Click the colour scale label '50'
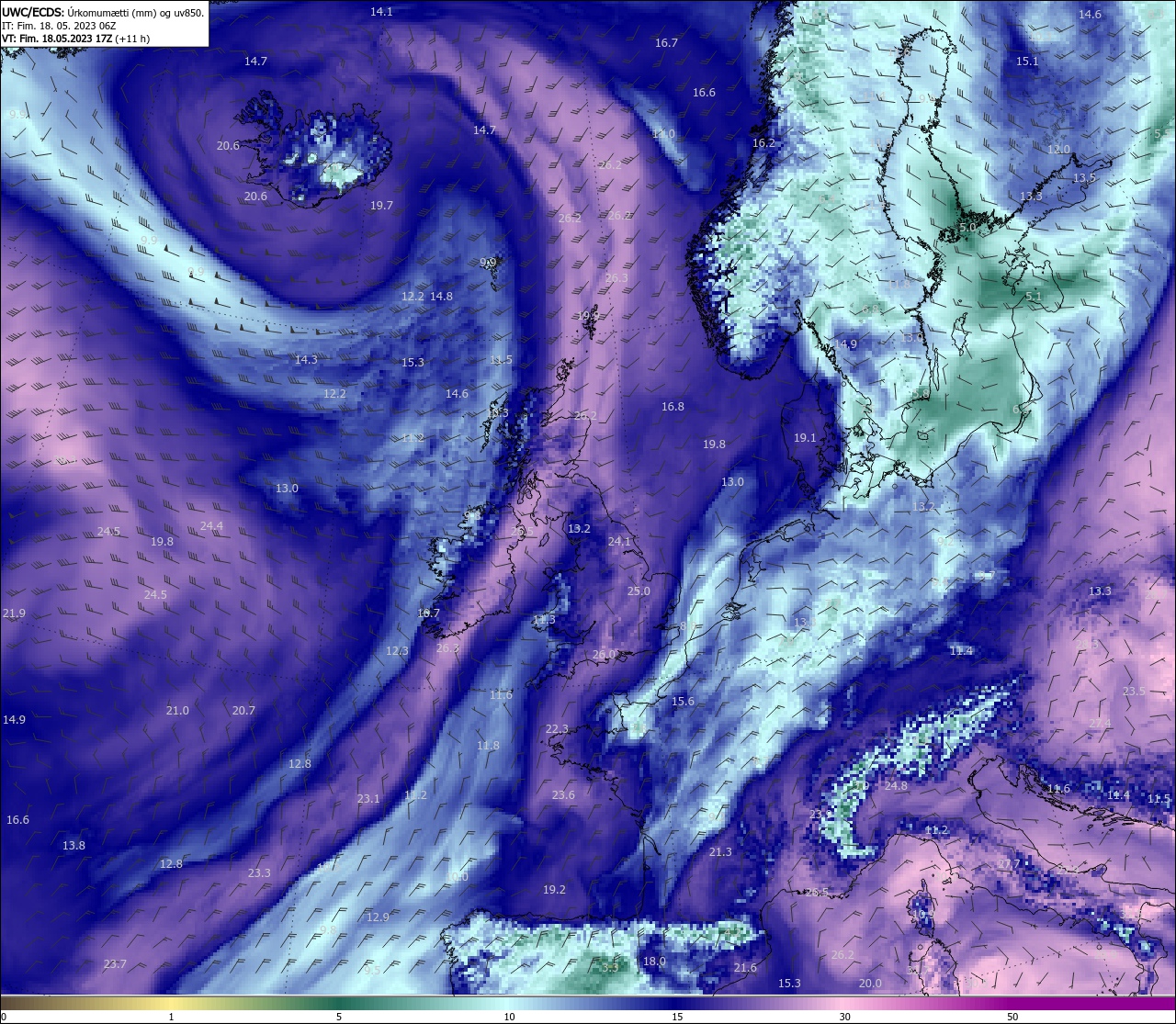Screen dimensions: 1176x1024 pos(1012,1017)
